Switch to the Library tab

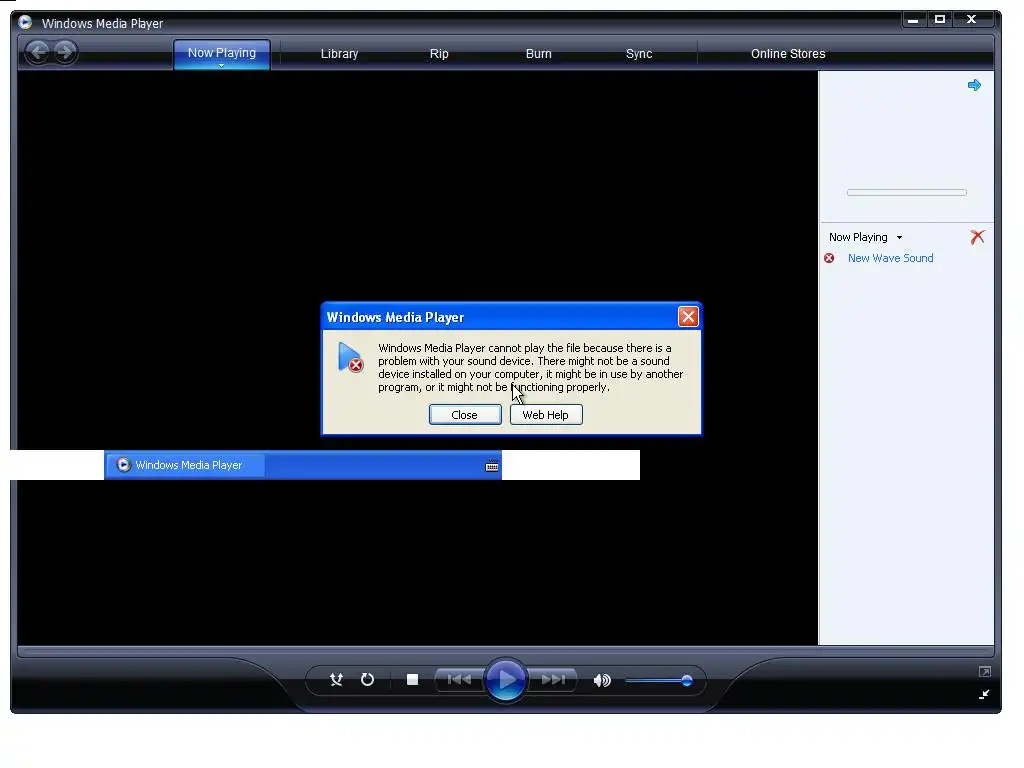point(339,54)
